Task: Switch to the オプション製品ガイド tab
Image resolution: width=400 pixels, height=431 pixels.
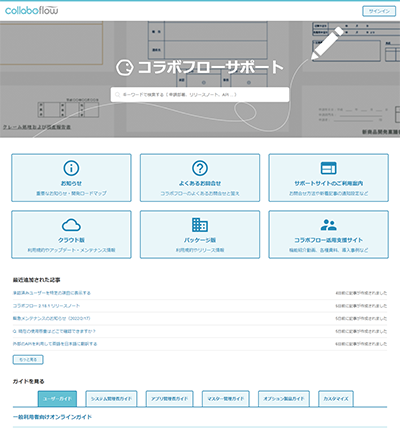Action: (284, 399)
